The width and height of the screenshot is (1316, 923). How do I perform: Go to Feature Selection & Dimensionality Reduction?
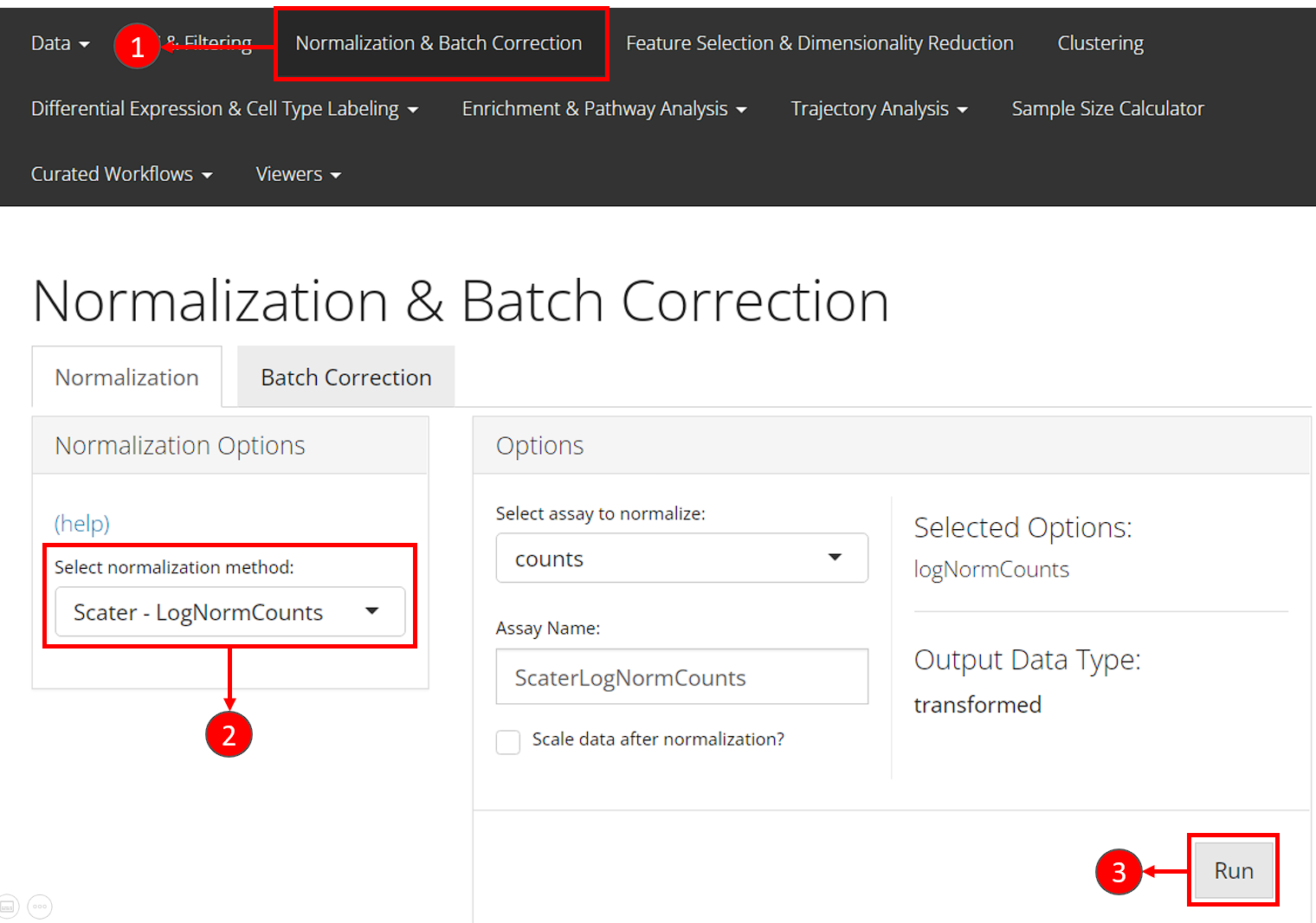coord(819,43)
